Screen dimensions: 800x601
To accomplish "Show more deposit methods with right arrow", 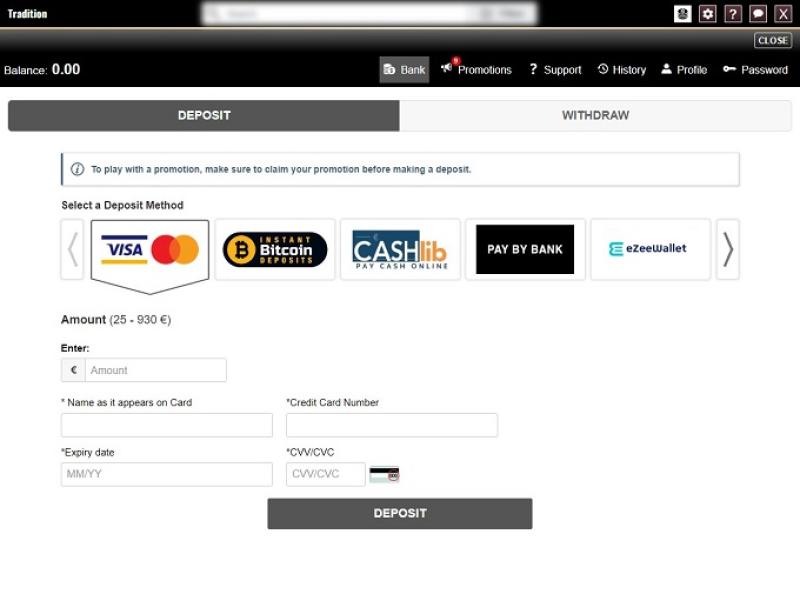I will coord(728,249).
